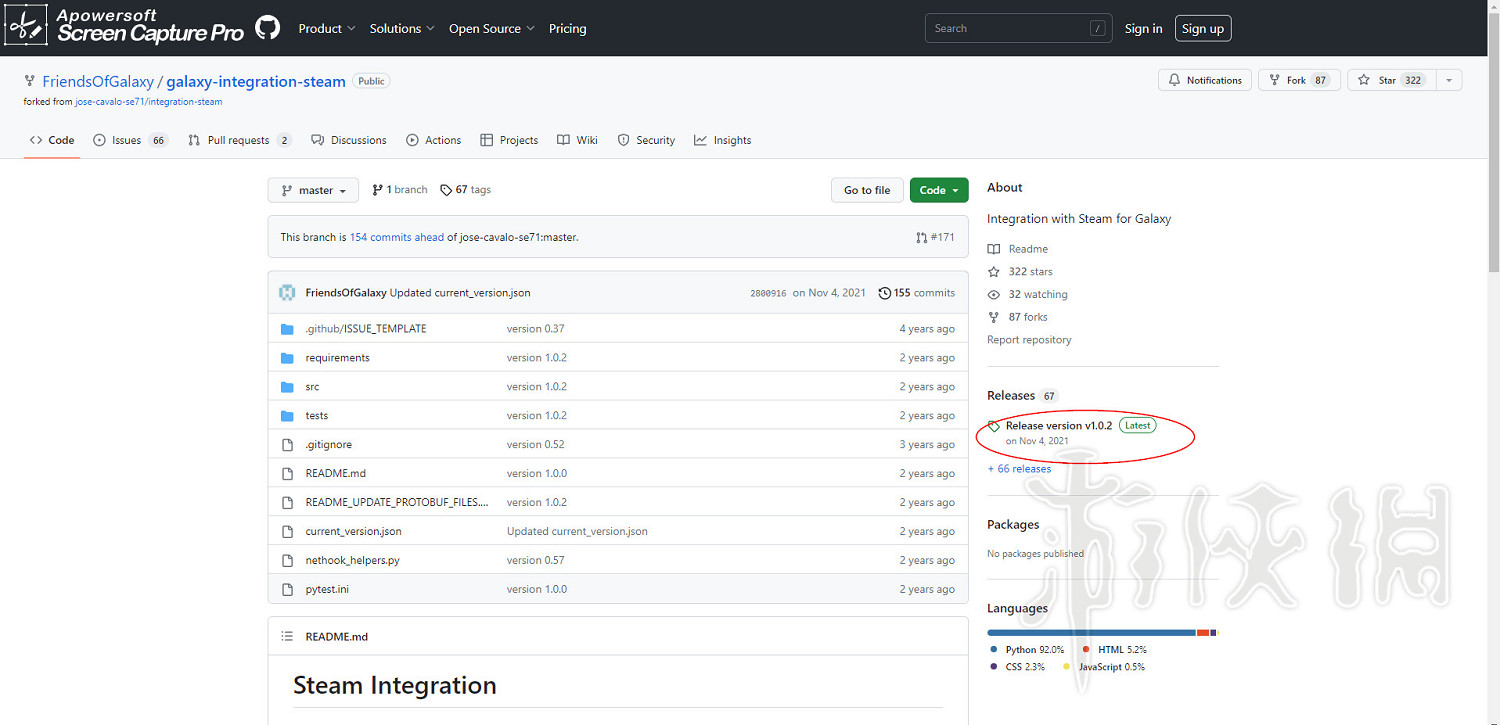The image size is (1500, 725).
Task: Open the Star list dropdown arrow
Action: 1449,80
